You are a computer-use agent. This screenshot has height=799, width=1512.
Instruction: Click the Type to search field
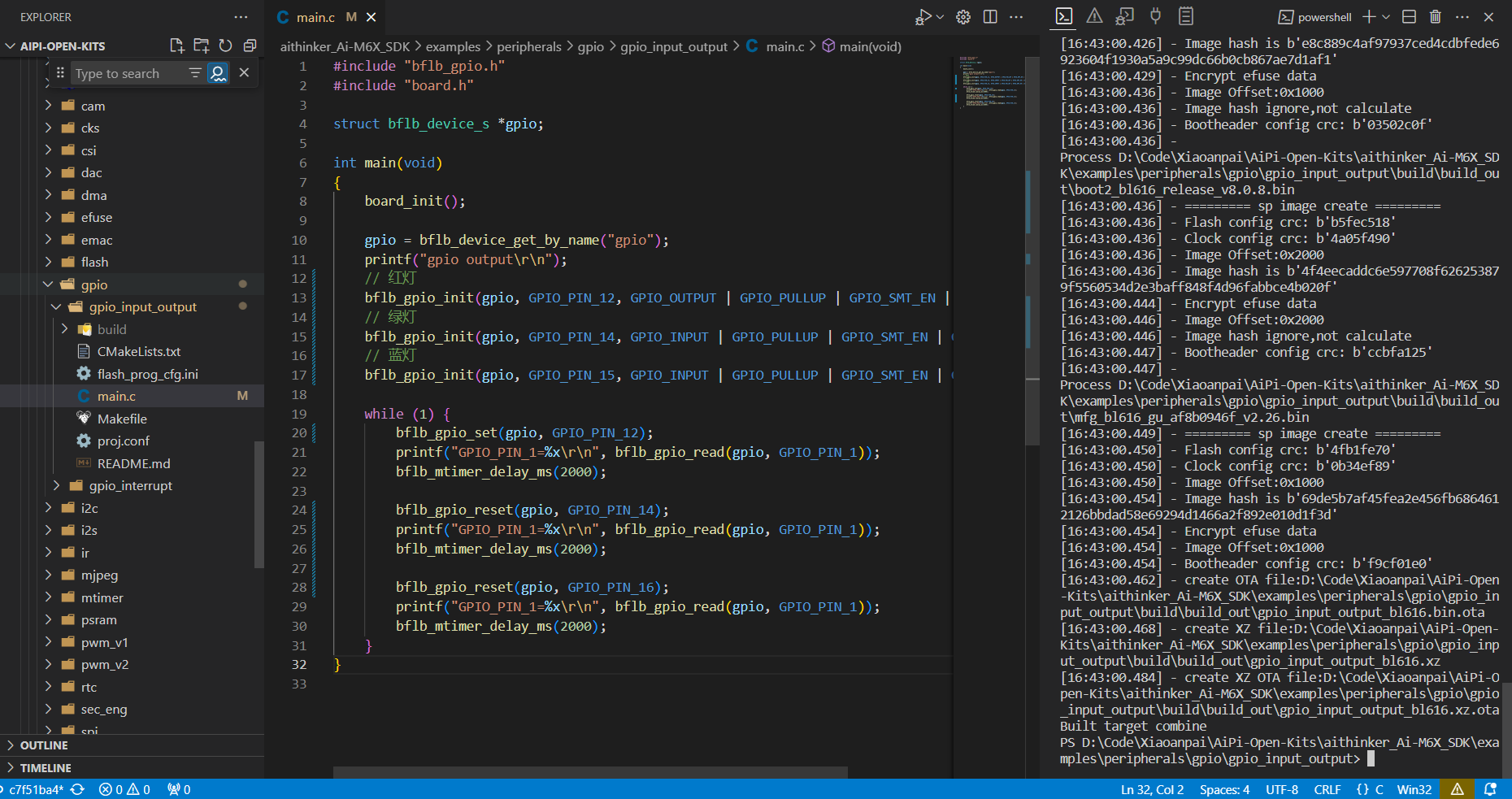(128, 73)
